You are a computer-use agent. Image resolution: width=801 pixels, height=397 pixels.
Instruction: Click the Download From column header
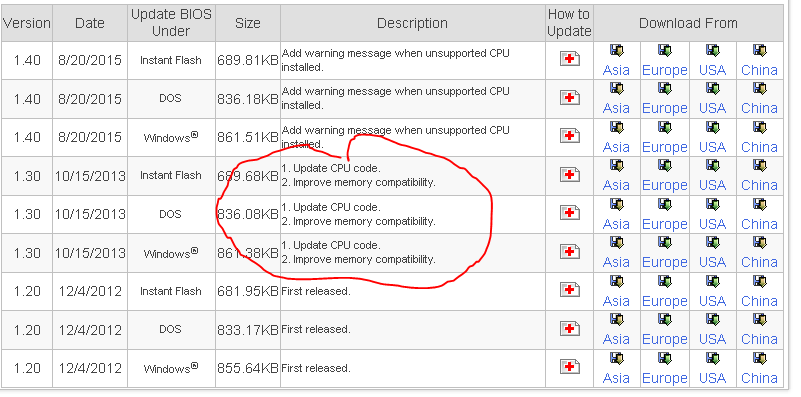tap(688, 23)
